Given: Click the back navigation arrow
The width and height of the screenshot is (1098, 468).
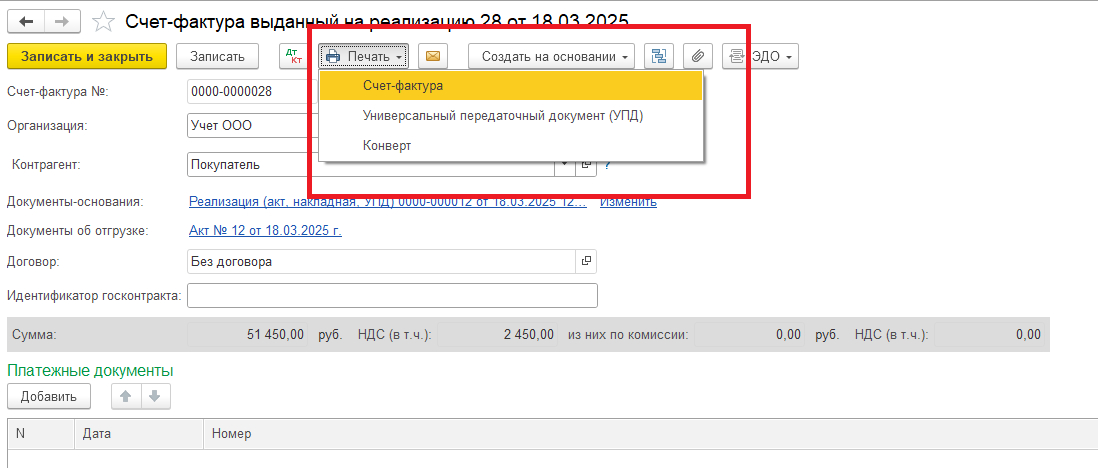Looking at the screenshot, I should (26, 20).
